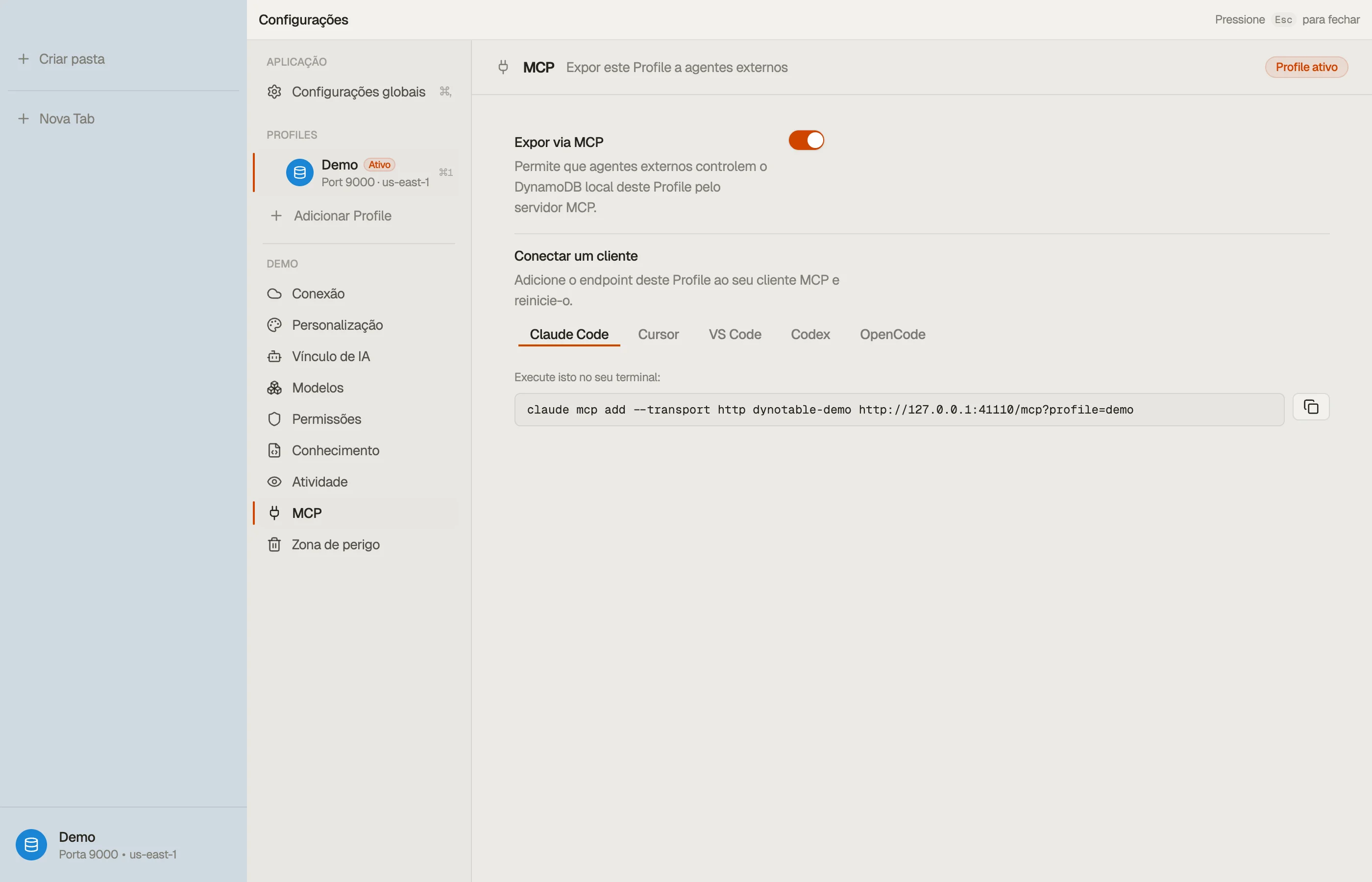The height and width of the screenshot is (882, 1372).
Task: Click the plug icon in the MCP sidebar item
Action: (x=274, y=513)
